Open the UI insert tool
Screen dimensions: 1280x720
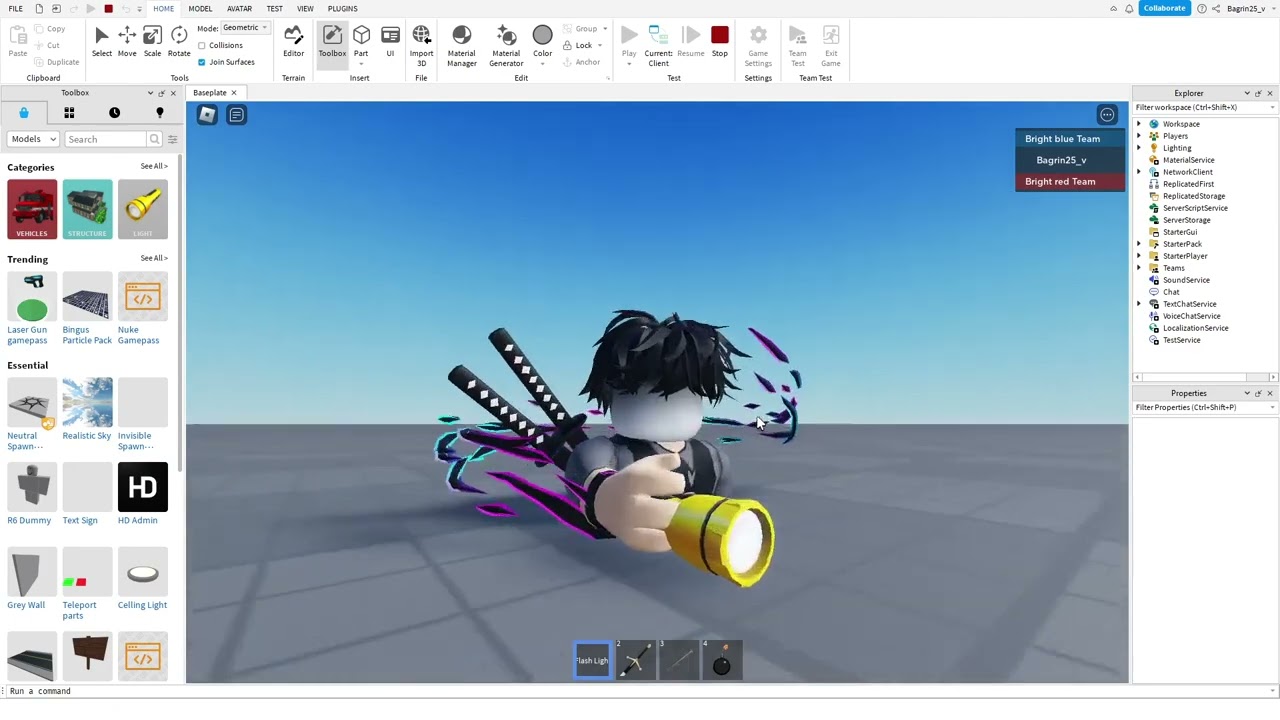coord(390,42)
